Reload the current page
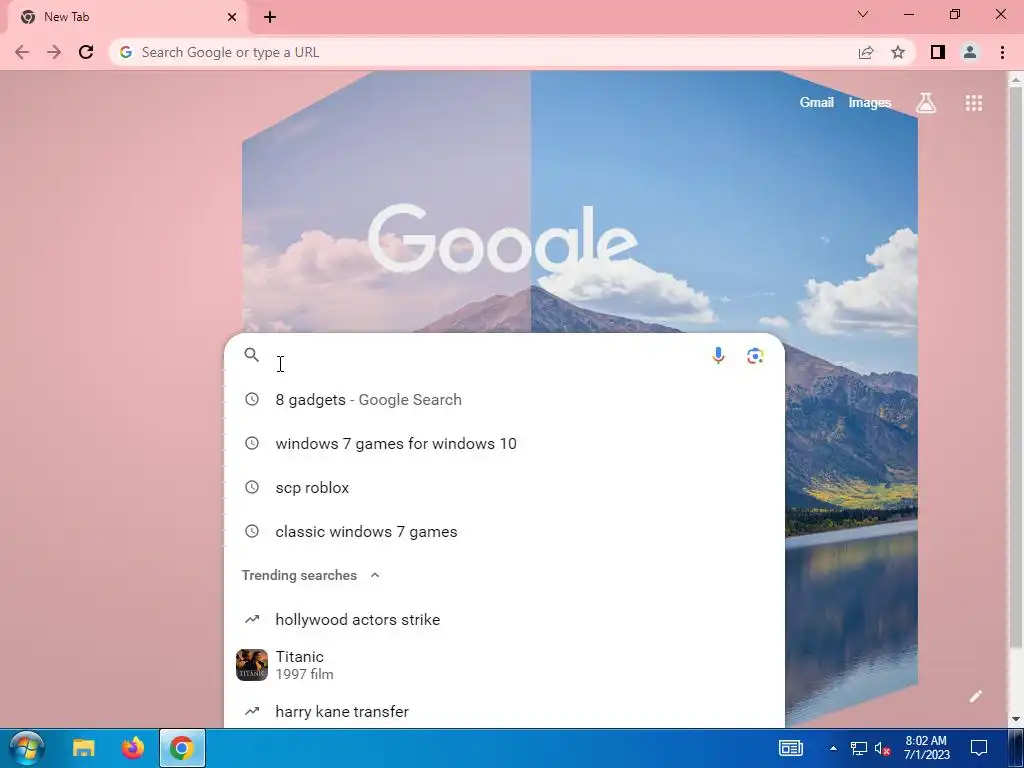The image size is (1024, 768). click(86, 52)
